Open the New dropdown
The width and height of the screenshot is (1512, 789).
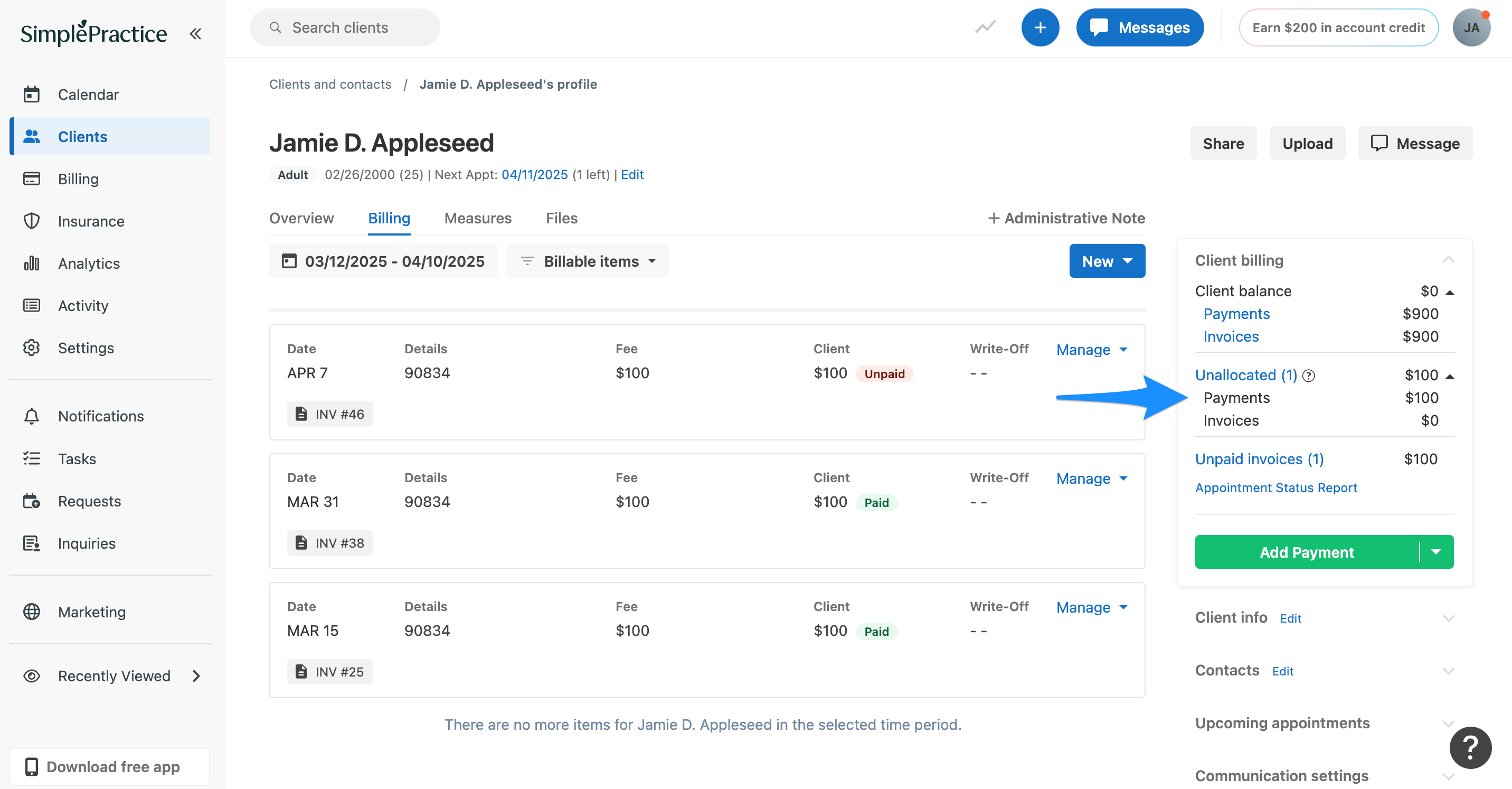click(x=1107, y=261)
